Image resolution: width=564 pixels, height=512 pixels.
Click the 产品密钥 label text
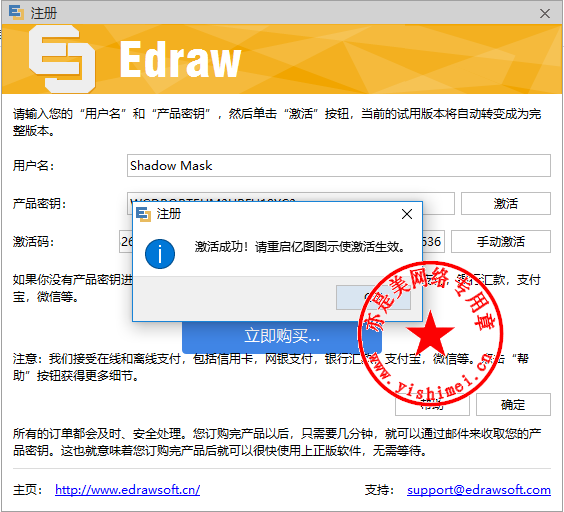pos(39,204)
